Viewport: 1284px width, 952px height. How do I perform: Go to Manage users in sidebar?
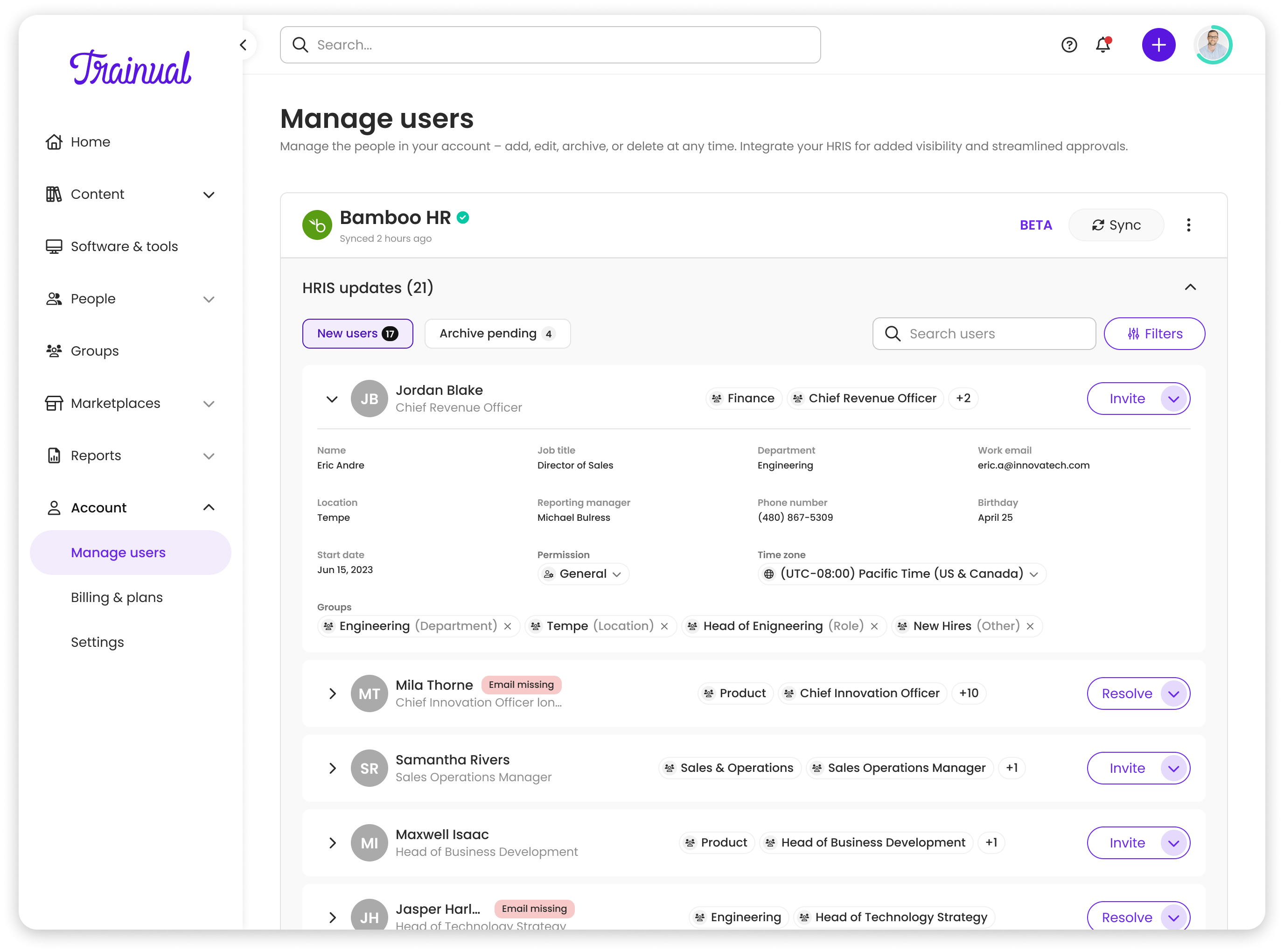tap(130, 553)
